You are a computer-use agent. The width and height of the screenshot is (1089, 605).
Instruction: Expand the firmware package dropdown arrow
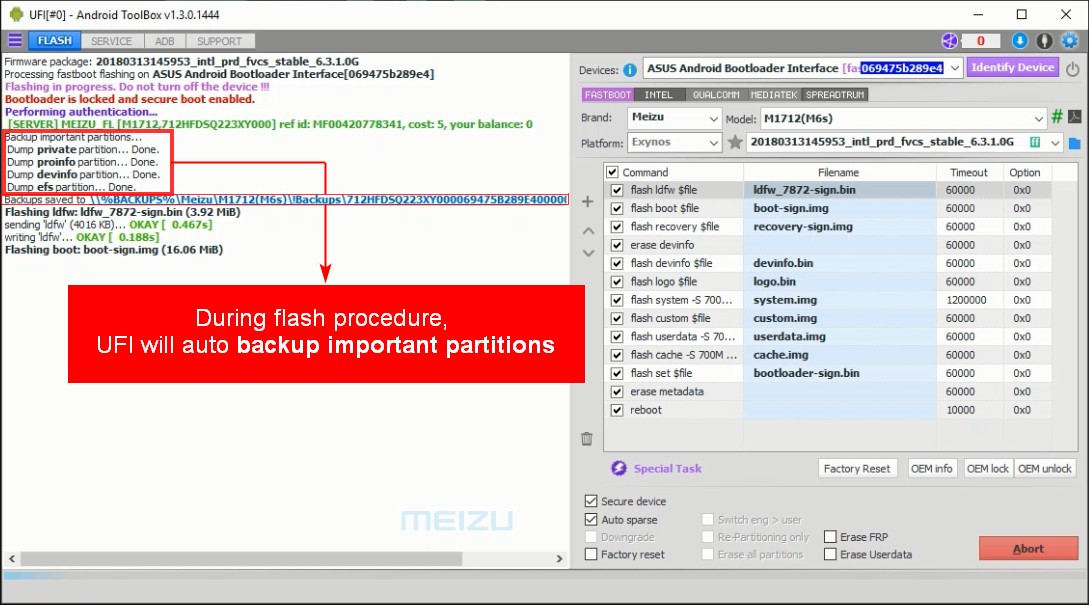1056,143
